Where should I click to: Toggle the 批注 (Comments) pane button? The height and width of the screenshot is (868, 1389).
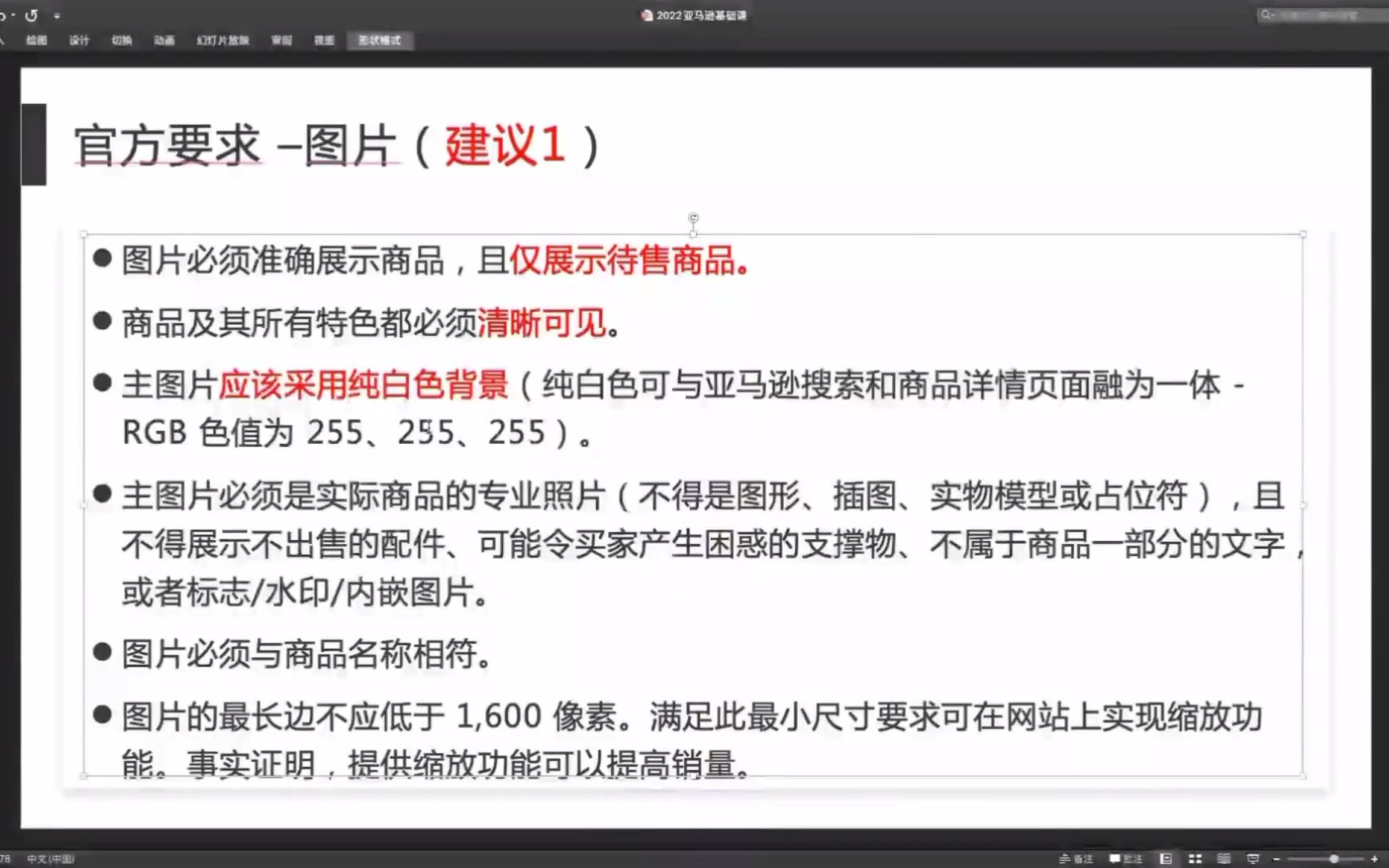point(1126,858)
